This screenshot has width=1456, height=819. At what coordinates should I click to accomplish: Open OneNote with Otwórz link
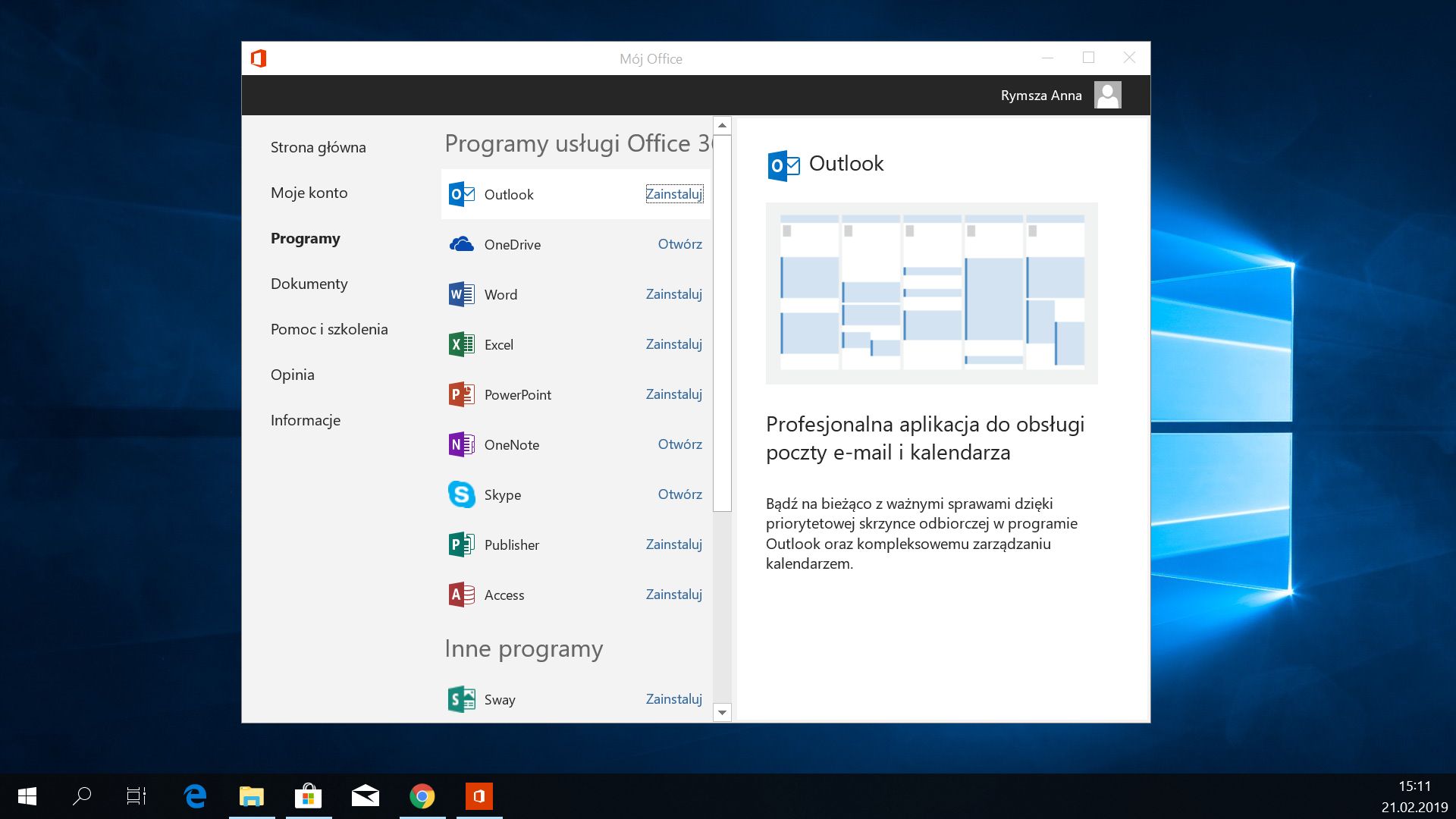(x=679, y=444)
